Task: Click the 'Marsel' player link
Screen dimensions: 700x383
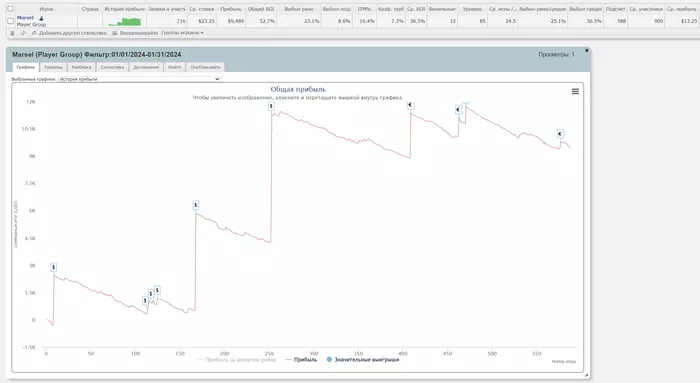Action: coord(25,18)
